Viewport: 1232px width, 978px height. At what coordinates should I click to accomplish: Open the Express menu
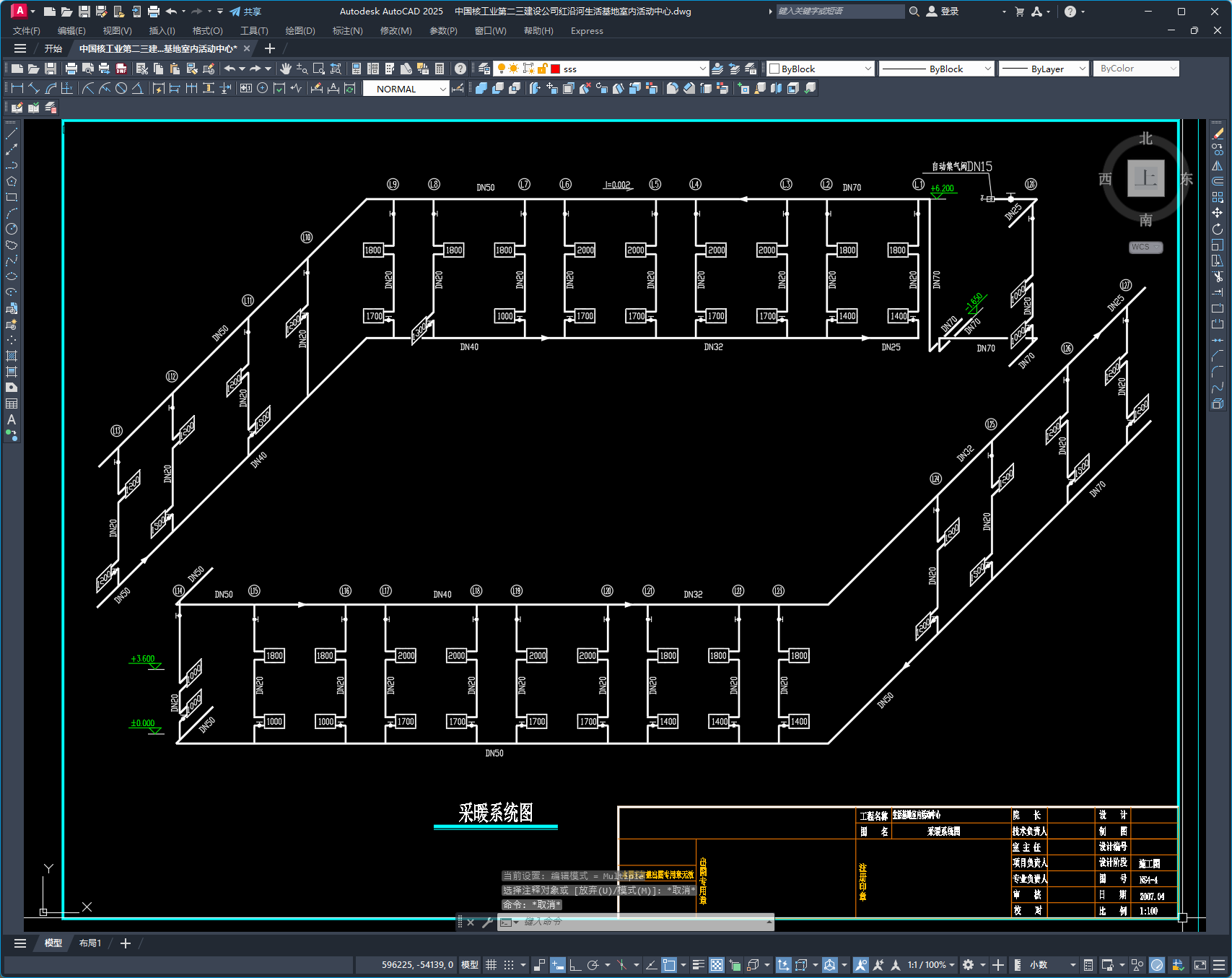[587, 30]
